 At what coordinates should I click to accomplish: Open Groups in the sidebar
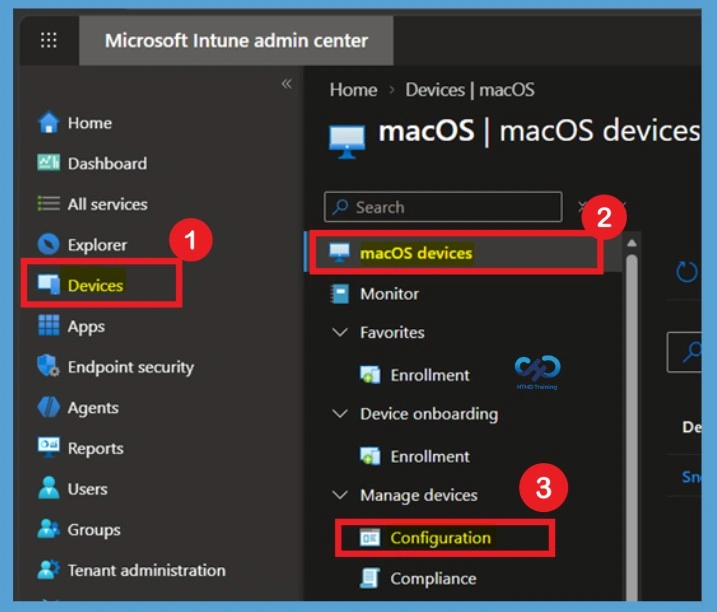pos(94,530)
